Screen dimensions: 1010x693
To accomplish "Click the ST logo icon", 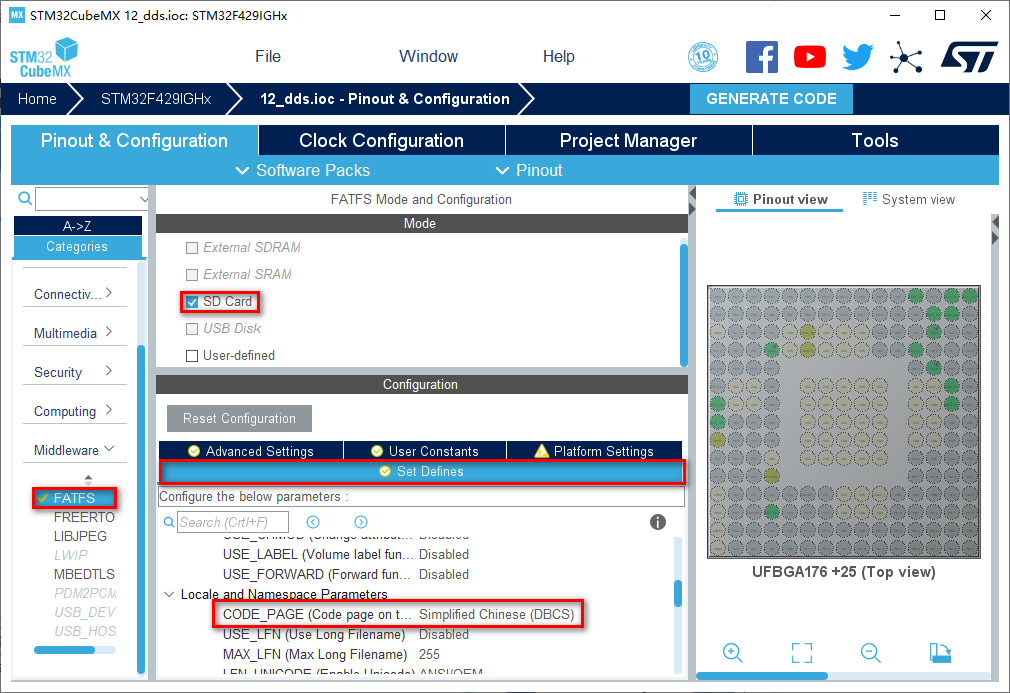I will tap(969, 57).
